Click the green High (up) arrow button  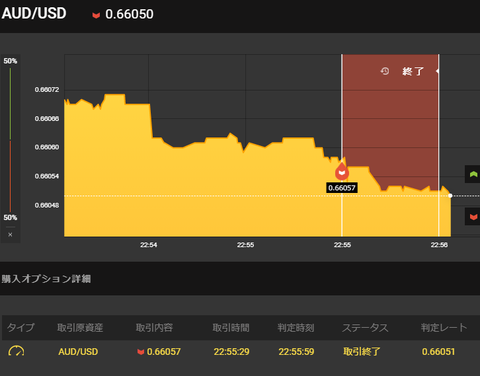[473, 174]
